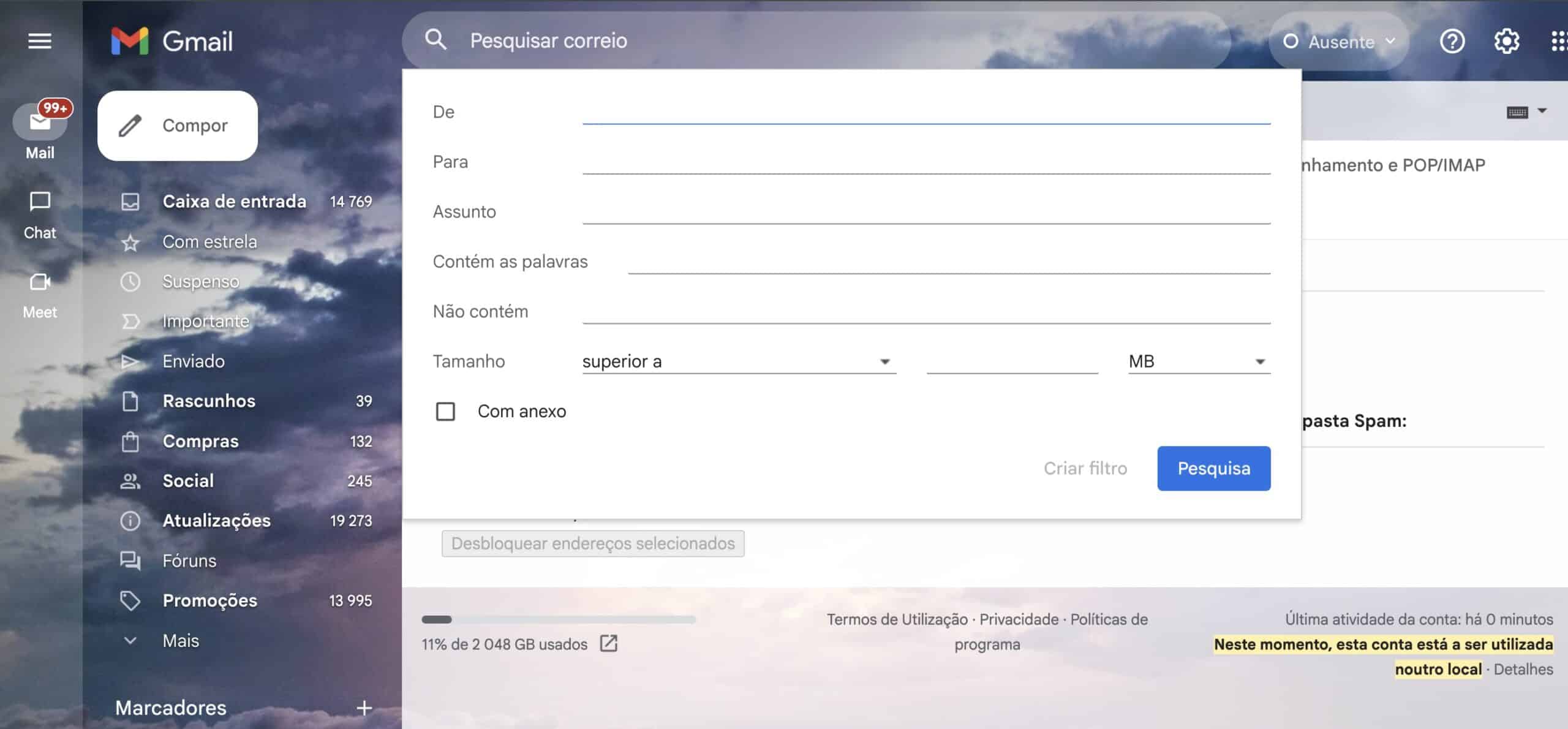Viewport: 1568px width, 729px height.
Task: Click the Criar filtro button
Action: tap(1085, 469)
